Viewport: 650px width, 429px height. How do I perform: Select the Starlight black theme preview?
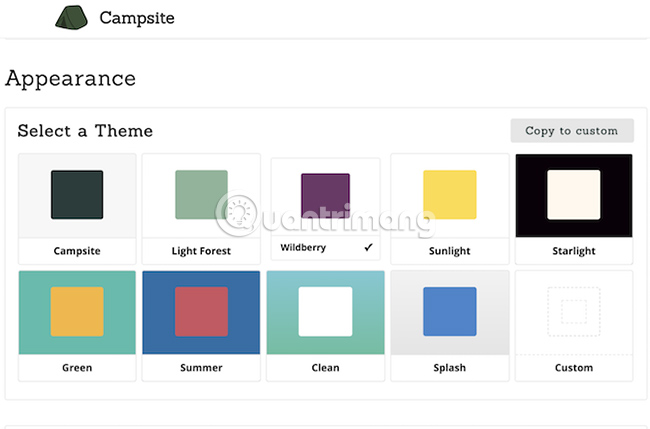pyautogui.click(x=573, y=195)
